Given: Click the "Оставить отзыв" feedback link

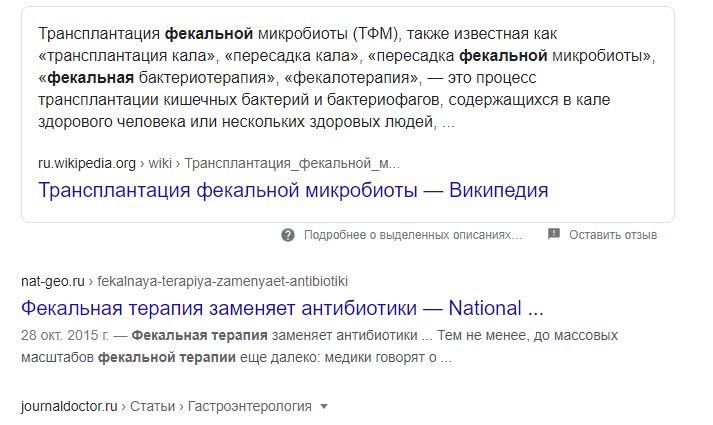Looking at the screenshot, I should [x=612, y=235].
